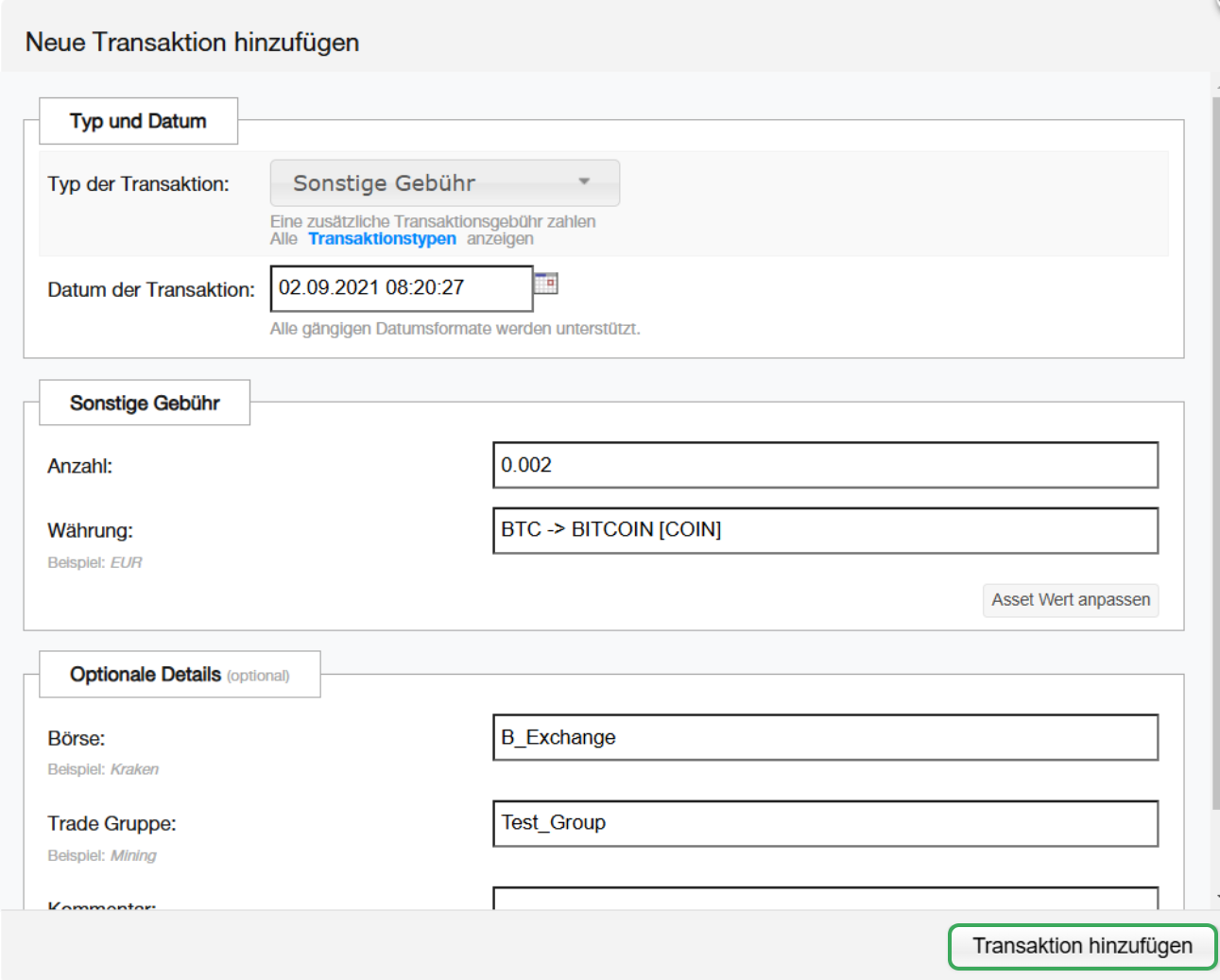Screen dimensions: 1220x980
Task: Click the Datum der Transaktion field
Action: click(402, 288)
